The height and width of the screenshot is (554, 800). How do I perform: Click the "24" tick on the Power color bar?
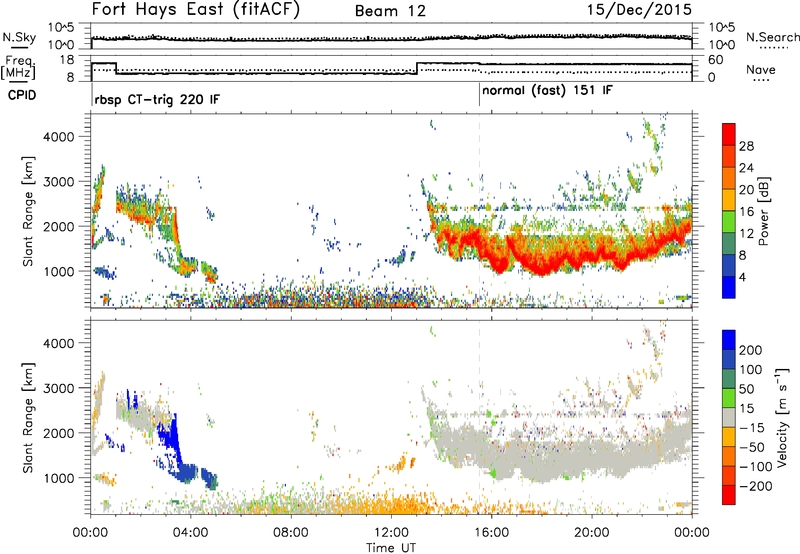point(746,168)
